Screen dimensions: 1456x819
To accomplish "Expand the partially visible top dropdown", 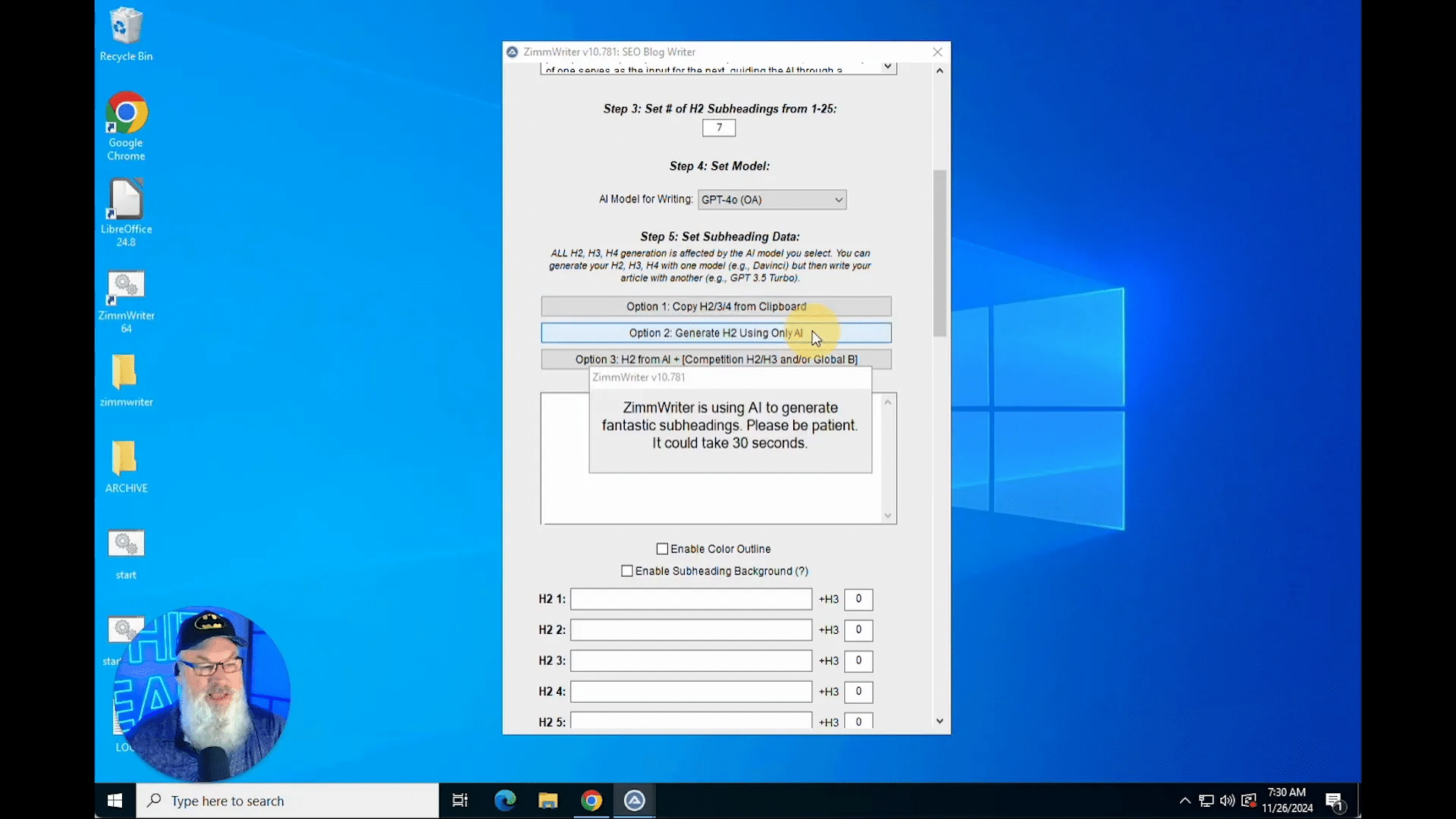I will coord(887,67).
